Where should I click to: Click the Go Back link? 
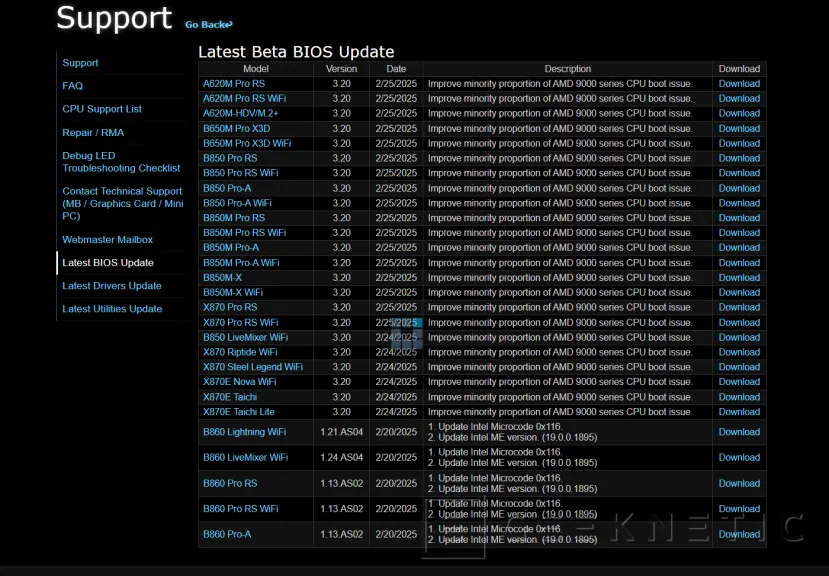(x=208, y=24)
